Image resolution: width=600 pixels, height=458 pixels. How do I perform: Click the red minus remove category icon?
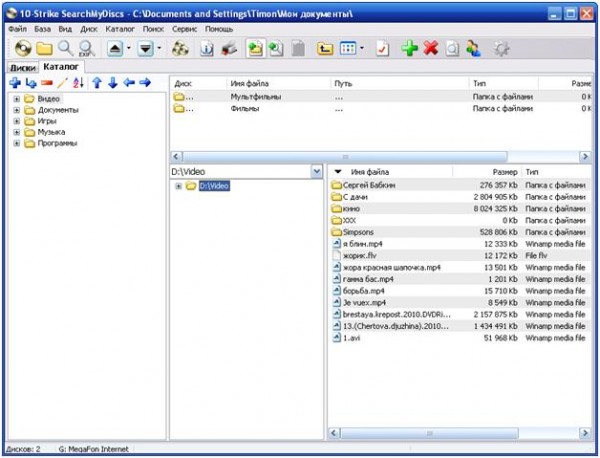point(47,83)
